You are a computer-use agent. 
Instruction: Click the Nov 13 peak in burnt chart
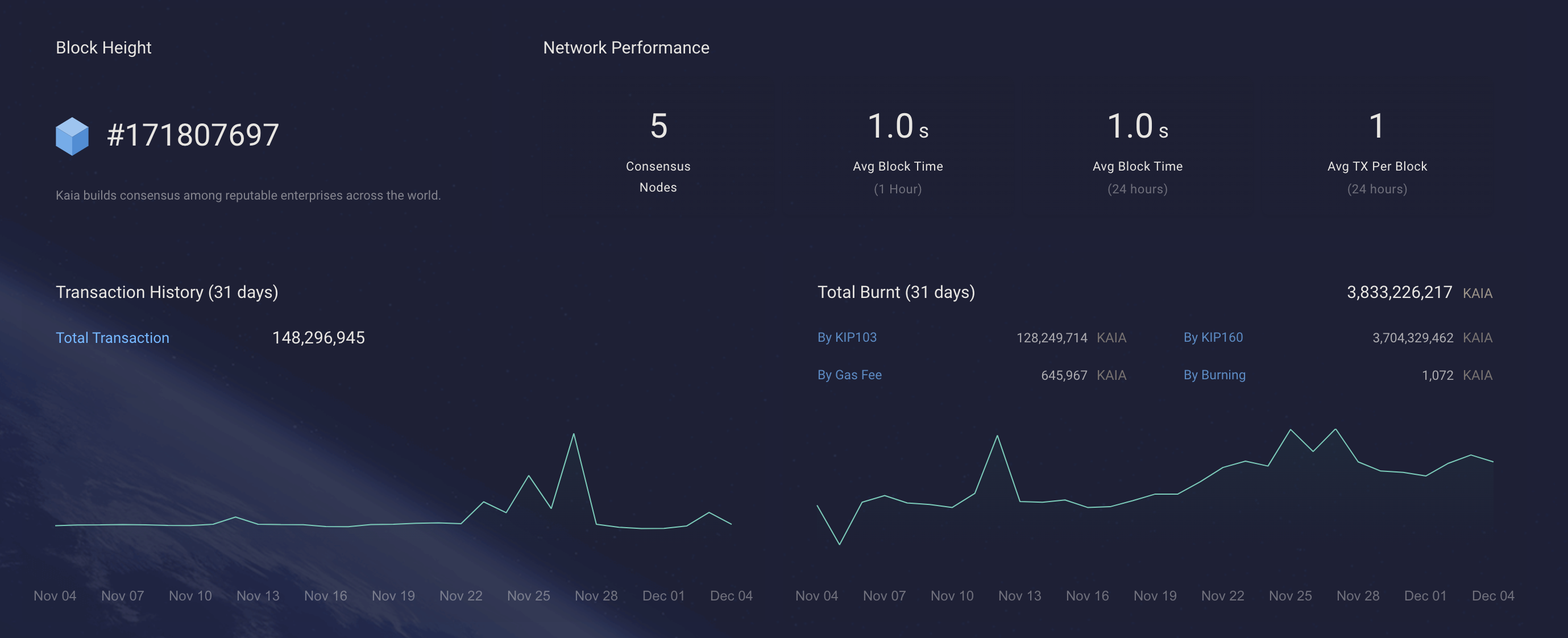coord(997,436)
